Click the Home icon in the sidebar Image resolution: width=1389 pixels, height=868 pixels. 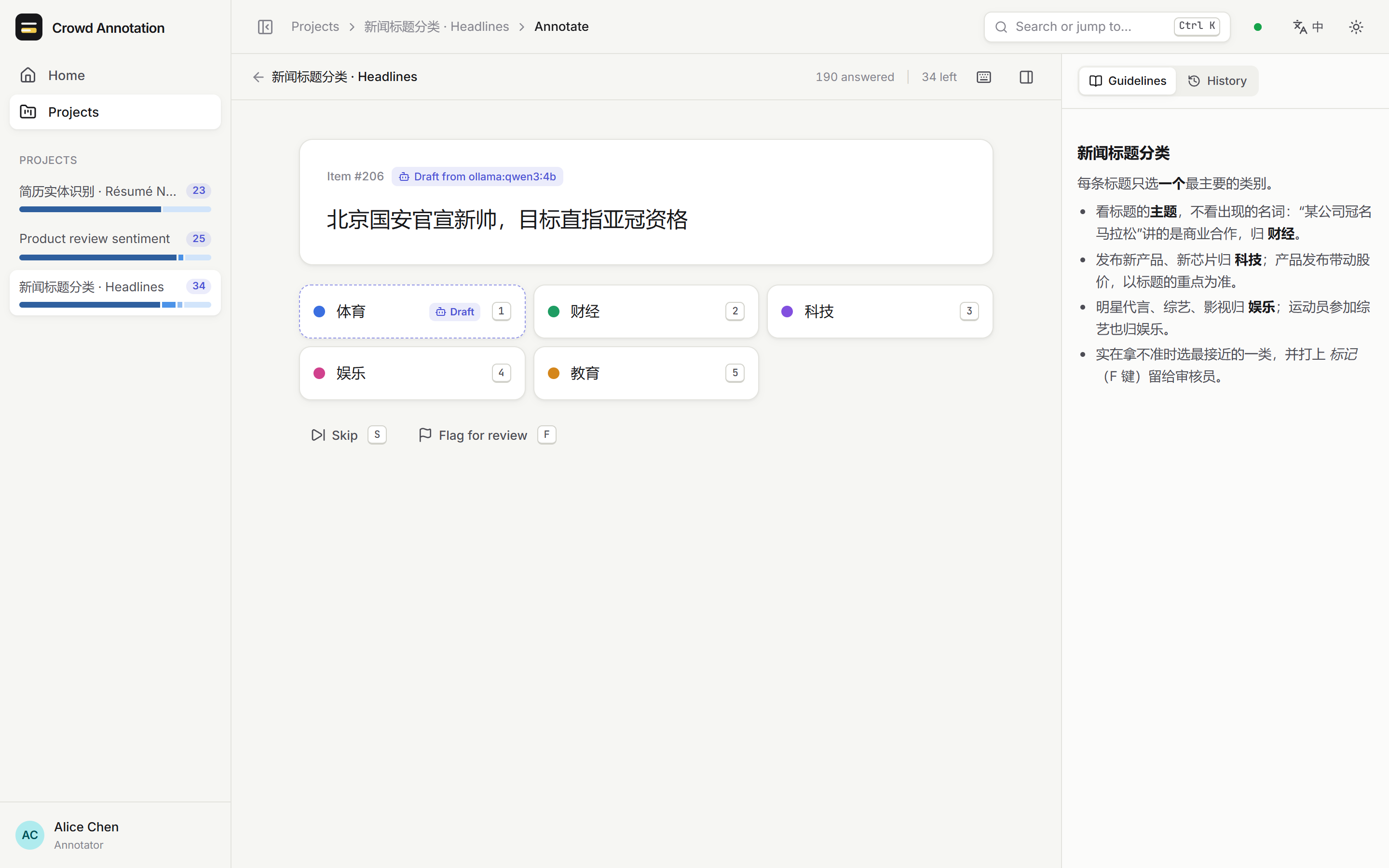click(x=28, y=75)
